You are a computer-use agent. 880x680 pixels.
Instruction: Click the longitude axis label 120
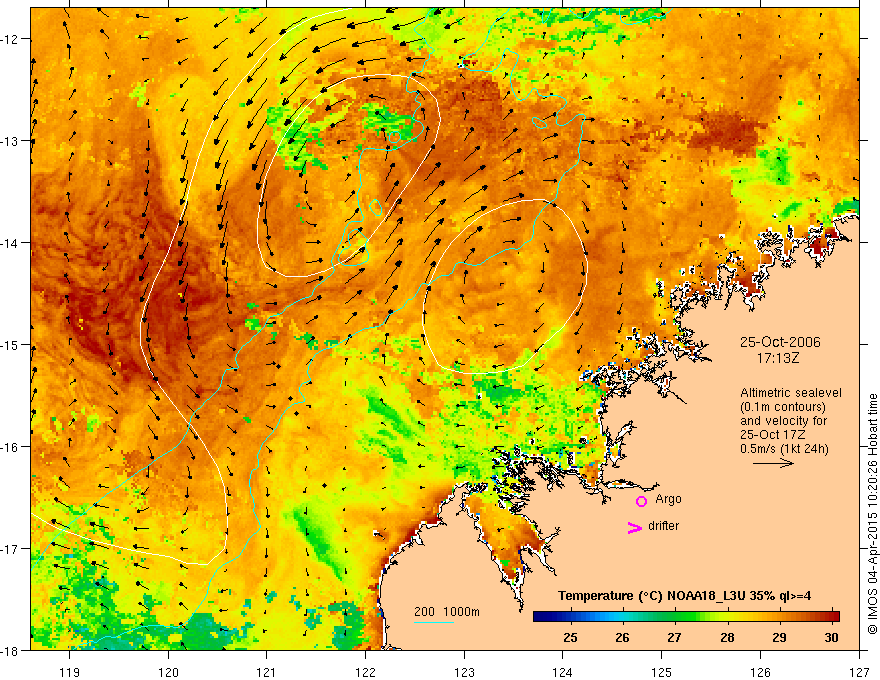tap(168, 672)
